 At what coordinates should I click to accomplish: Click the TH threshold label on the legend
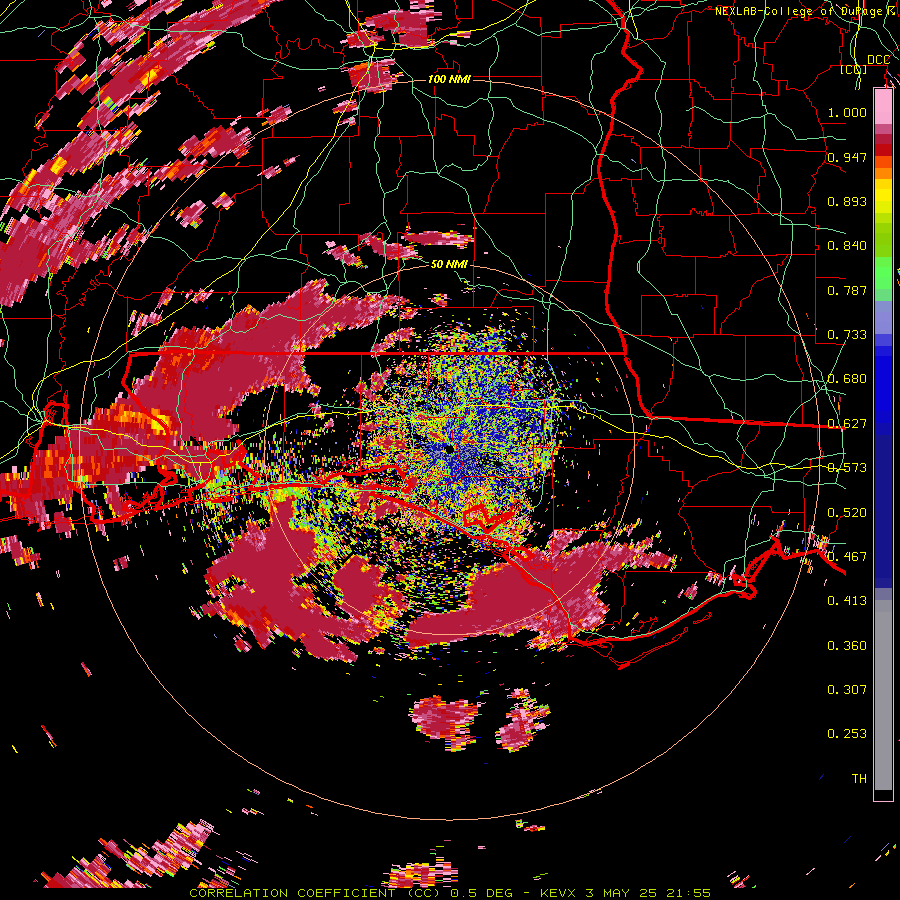(x=859, y=779)
